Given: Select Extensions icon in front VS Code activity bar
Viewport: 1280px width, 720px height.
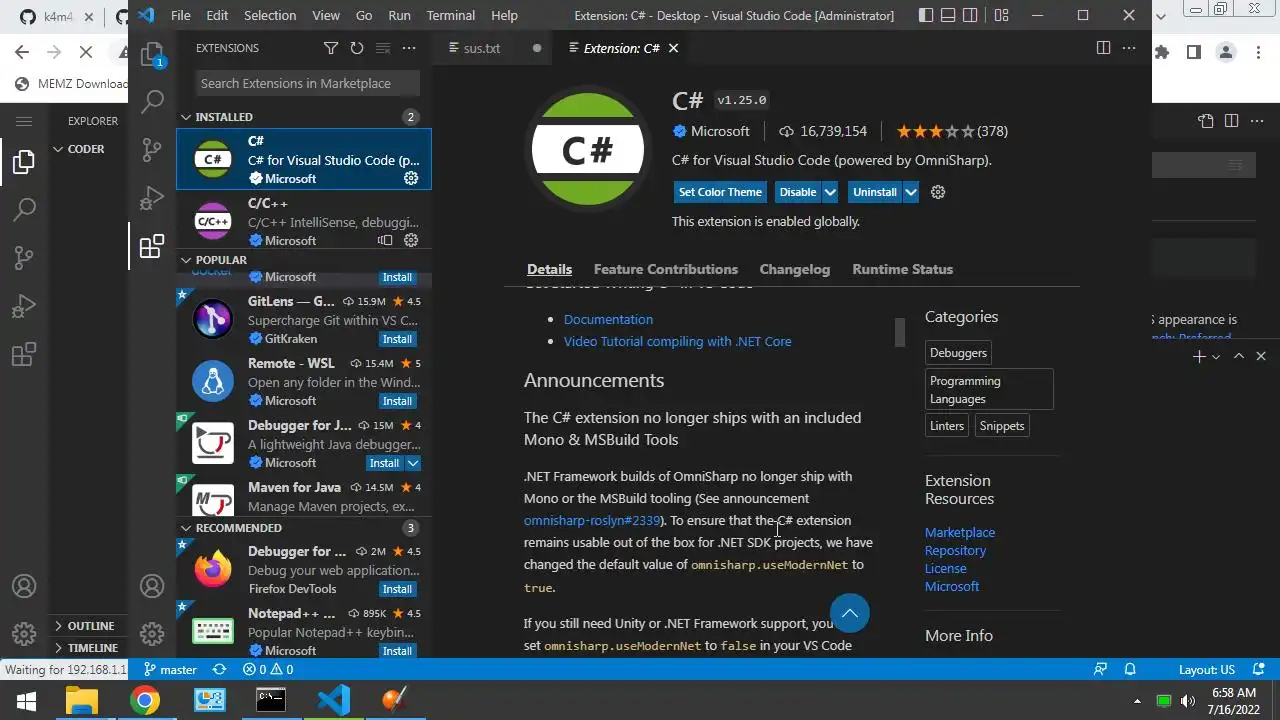Looking at the screenshot, I should point(152,246).
